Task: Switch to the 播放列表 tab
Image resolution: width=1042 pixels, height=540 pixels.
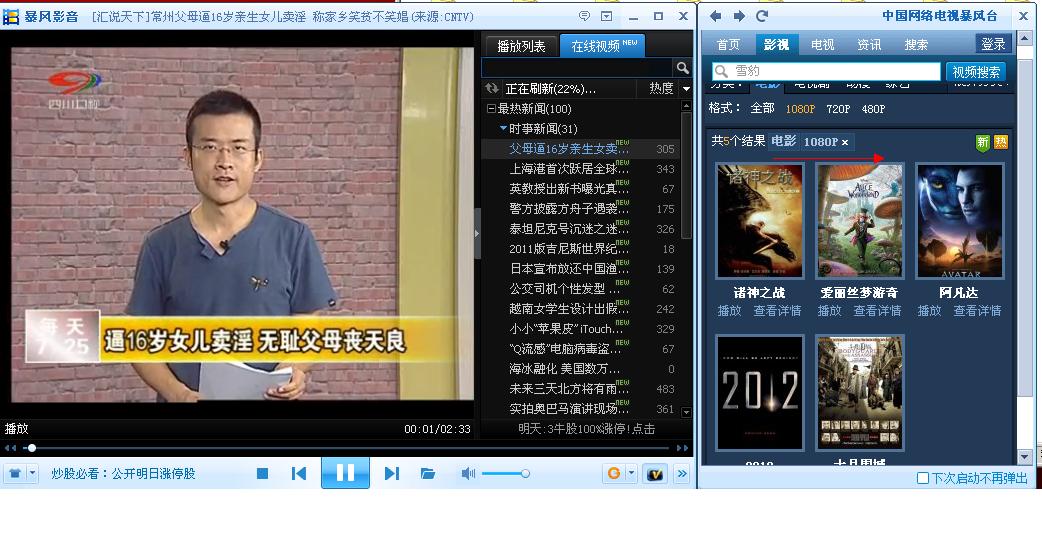Action: click(521, 46)
